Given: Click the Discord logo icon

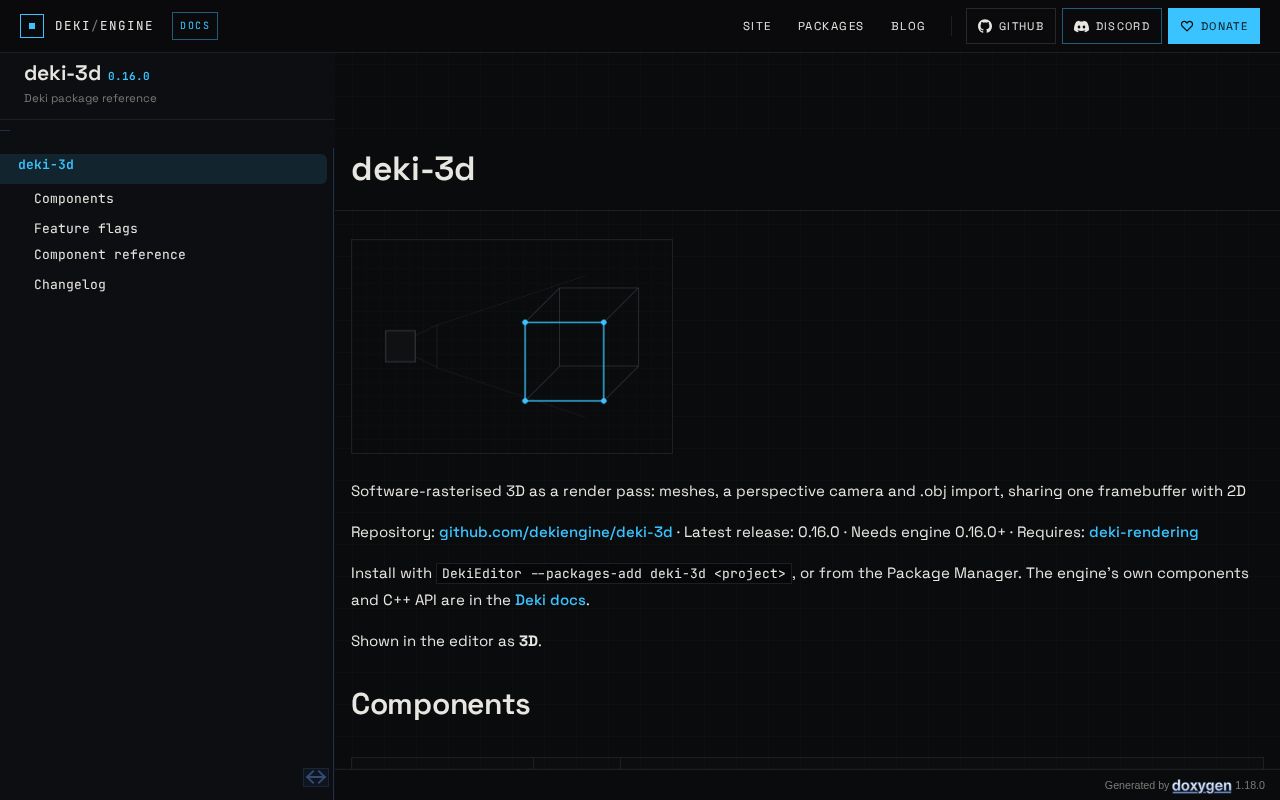Looking at the screenshot, I should (1081, 26).
